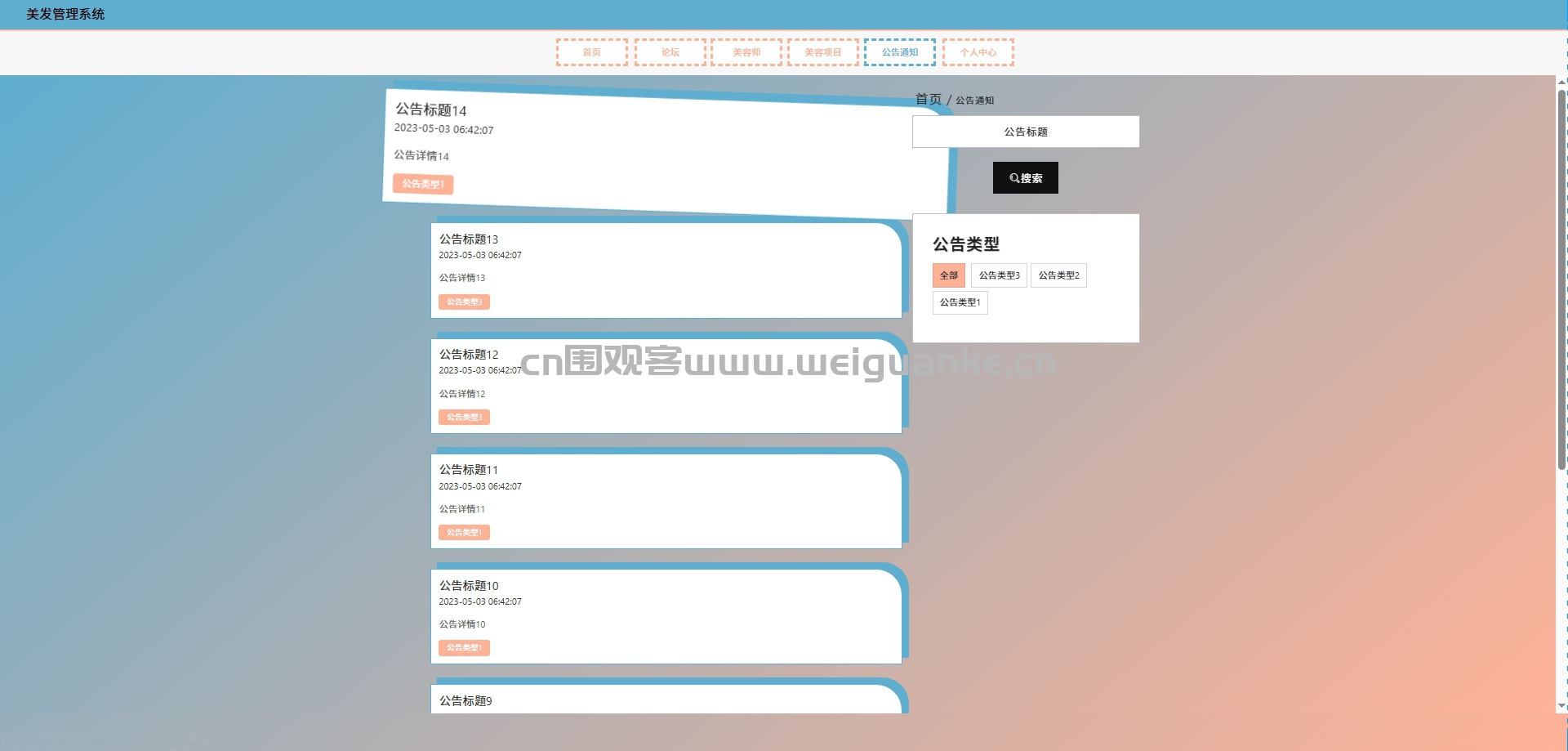Click the 公告类型3 tag on 公告标题13 card
The height and width of the screenshot is (751, 1568).
point(465,302)
